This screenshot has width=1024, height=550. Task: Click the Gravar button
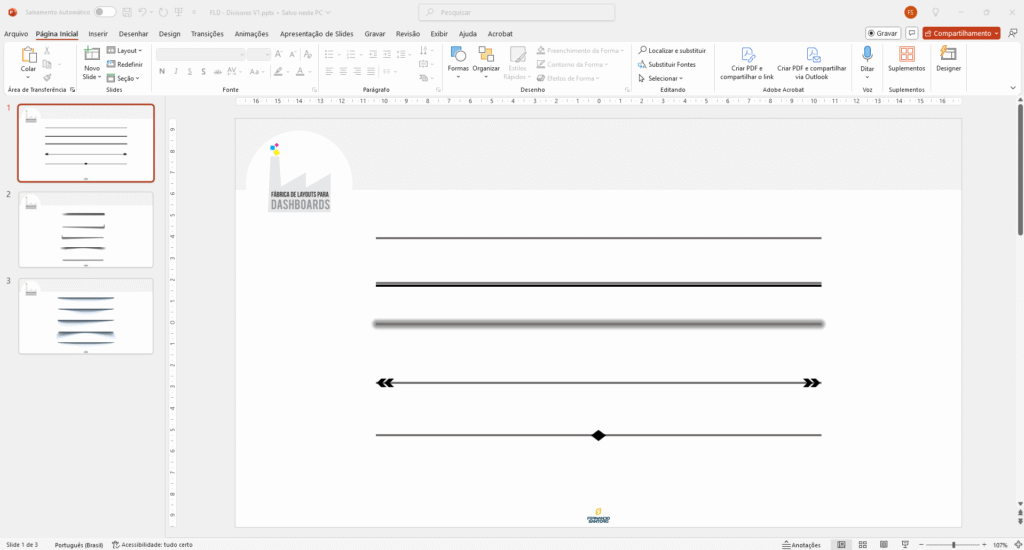coord(882,33)
